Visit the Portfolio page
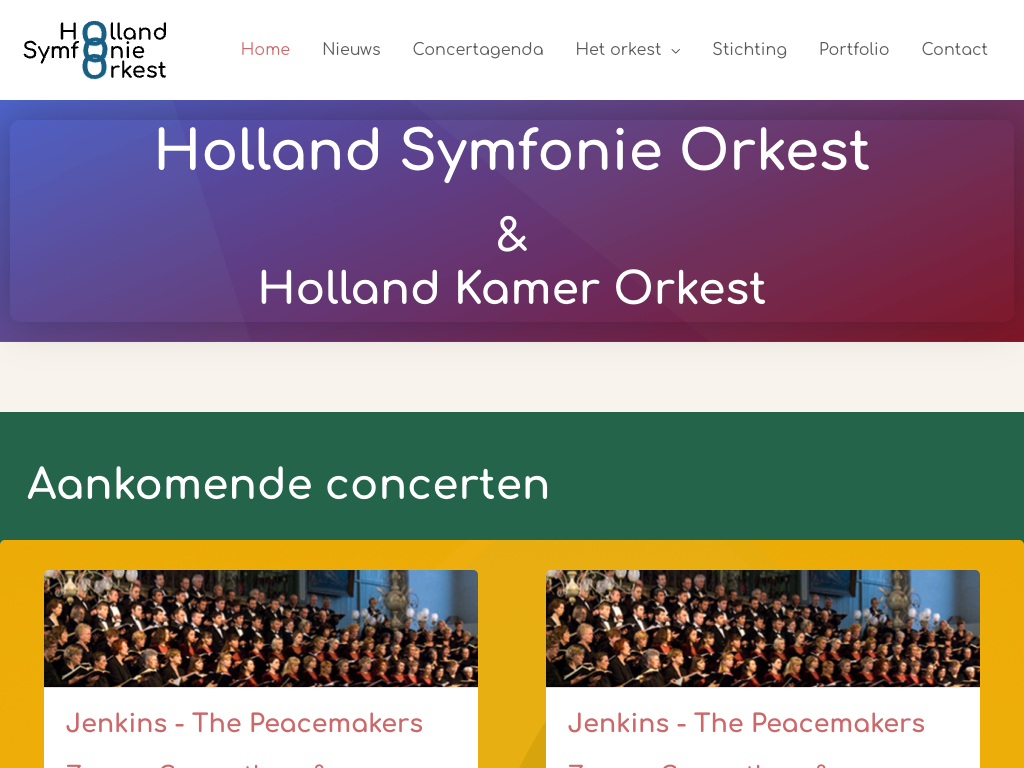Viewport: 1024px width, 768px height. [854, 50]
